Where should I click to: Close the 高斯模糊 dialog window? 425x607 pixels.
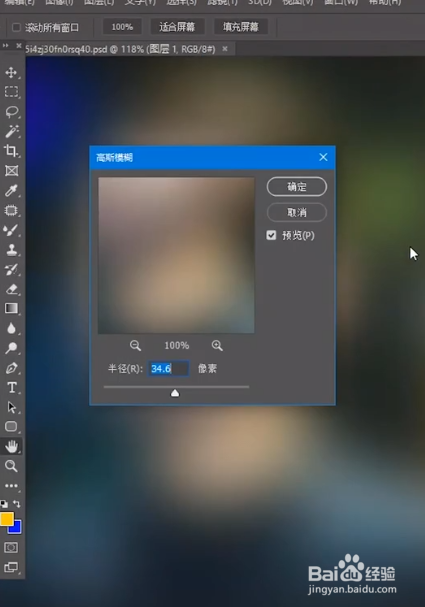[323, 157]
